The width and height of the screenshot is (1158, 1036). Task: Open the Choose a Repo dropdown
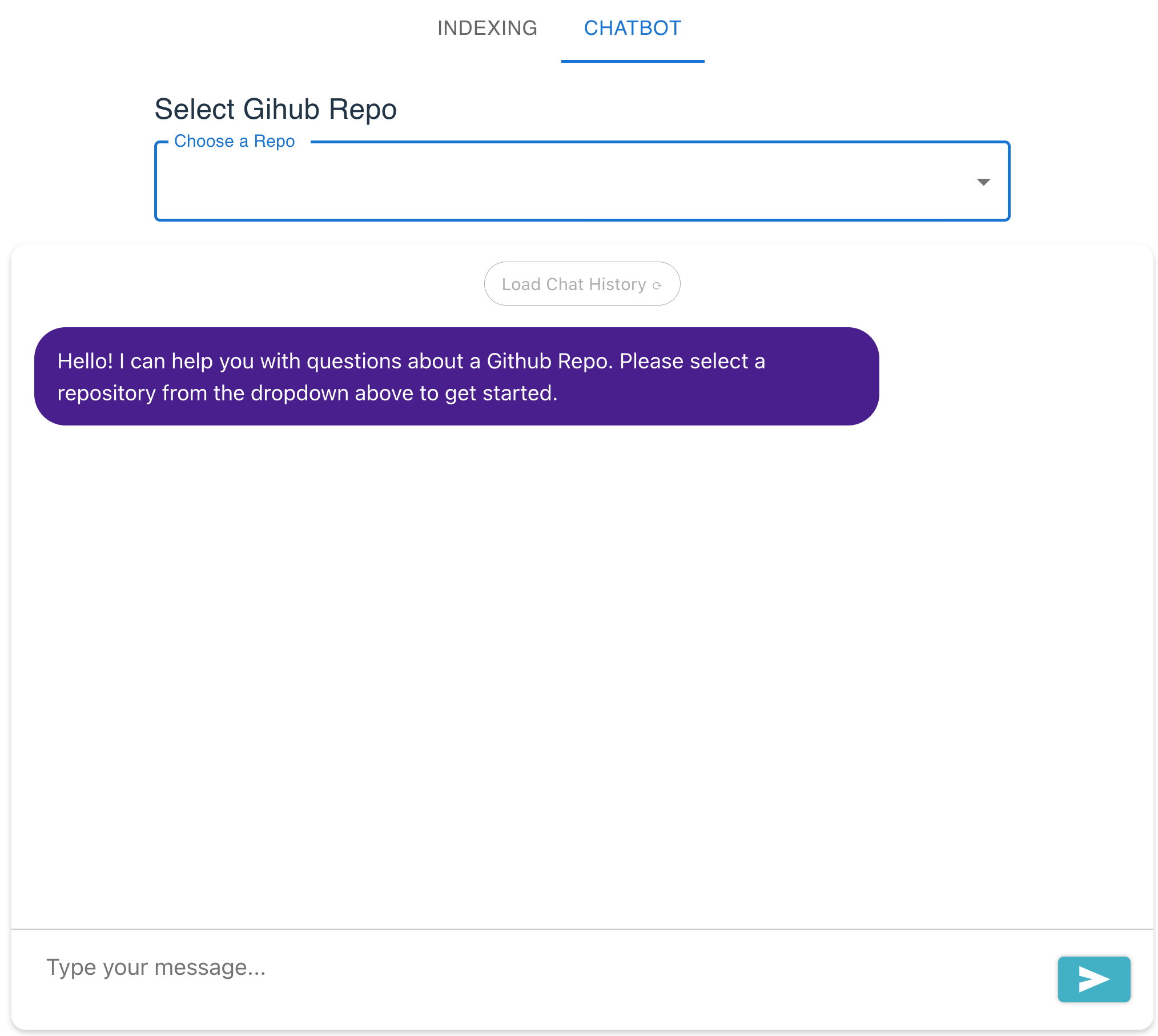[x=582, y=182]
